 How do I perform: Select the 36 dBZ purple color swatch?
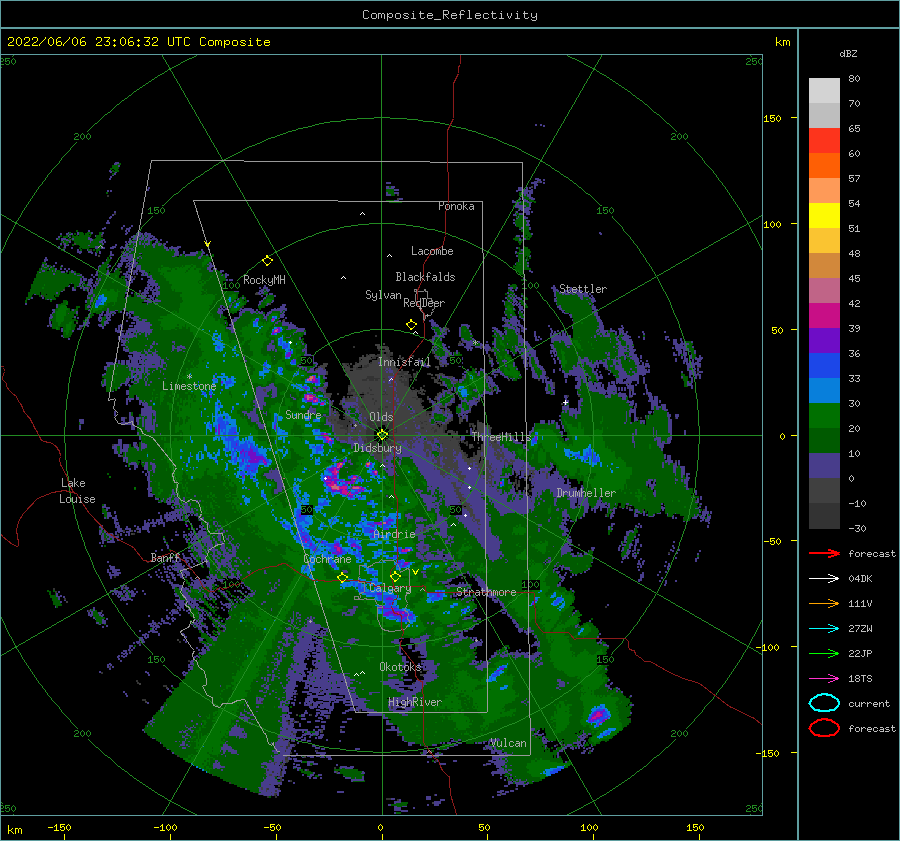824,340
